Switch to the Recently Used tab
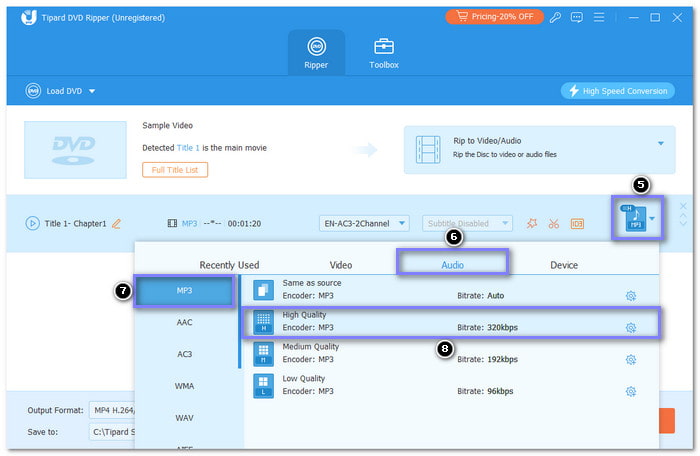Image resolution: width=700 pixels, height=456 pixels. (x=229, y=265)
